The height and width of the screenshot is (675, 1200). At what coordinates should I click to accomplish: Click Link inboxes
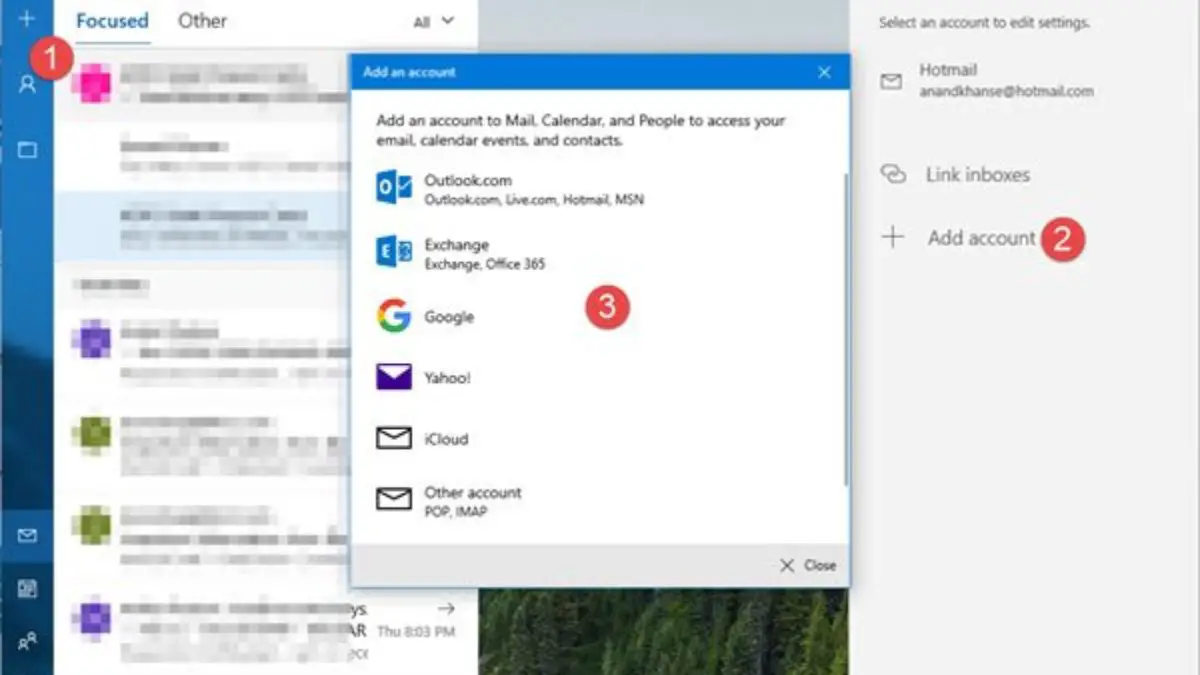[x=977, y=175]
